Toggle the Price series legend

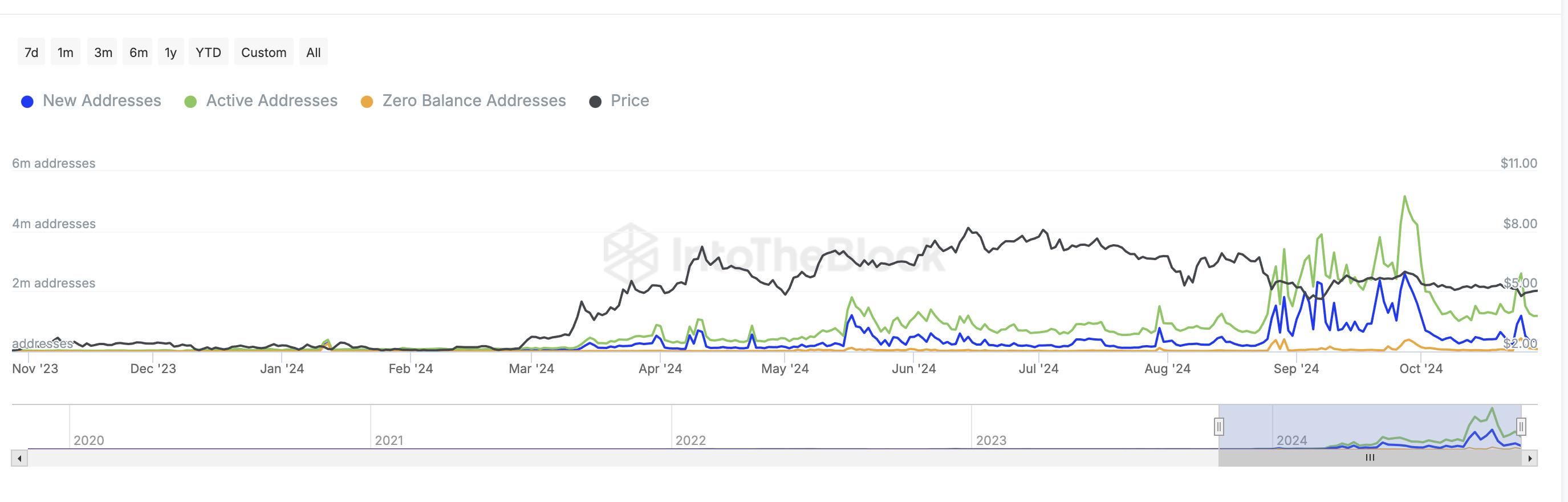pyautogui.click(x=629, y=100)
